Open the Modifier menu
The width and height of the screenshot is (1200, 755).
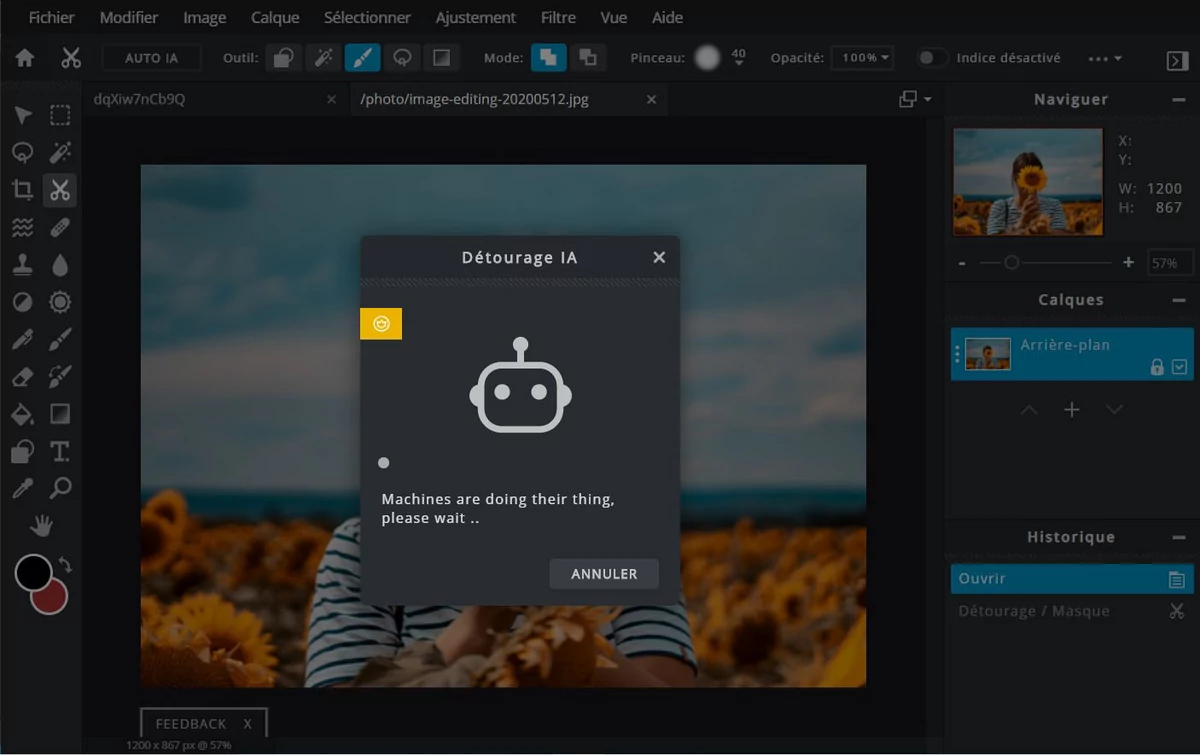pos(129,17)
